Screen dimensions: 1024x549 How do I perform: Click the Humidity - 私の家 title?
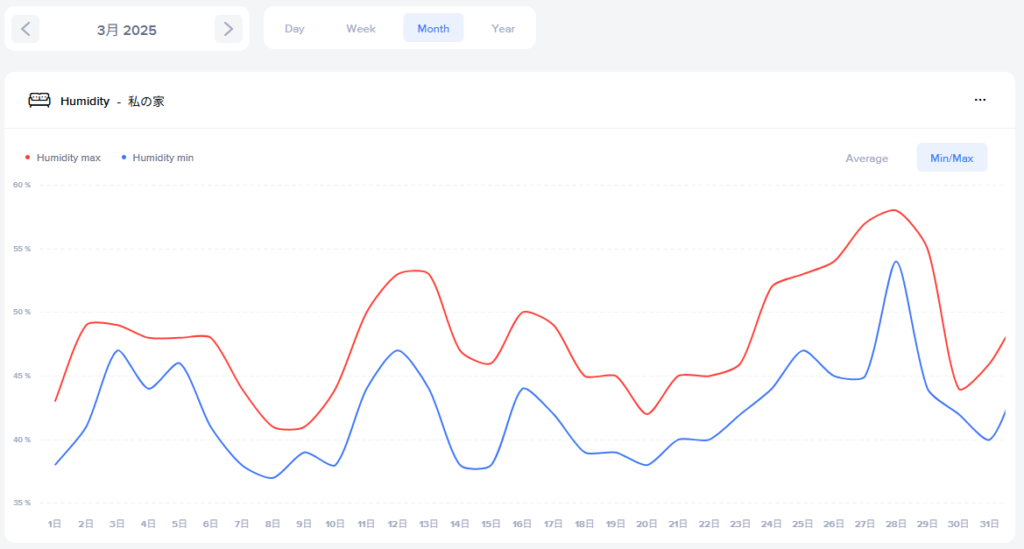tap(112, 101)
